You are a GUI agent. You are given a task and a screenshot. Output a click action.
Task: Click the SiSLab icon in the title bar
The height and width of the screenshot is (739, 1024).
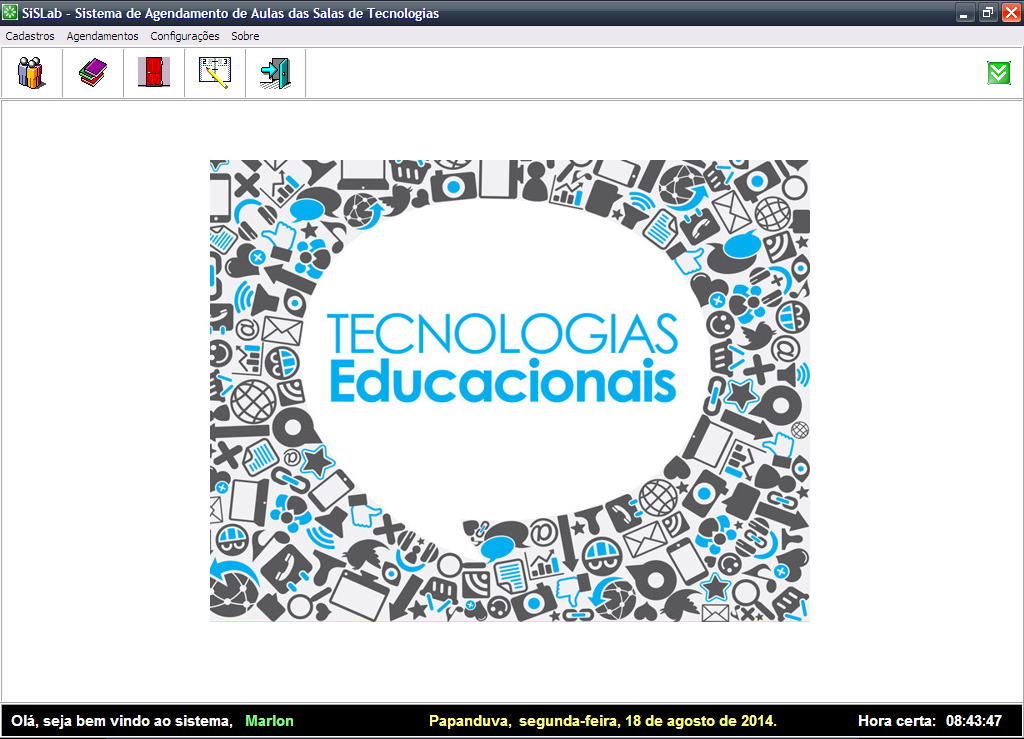point(12,13)
